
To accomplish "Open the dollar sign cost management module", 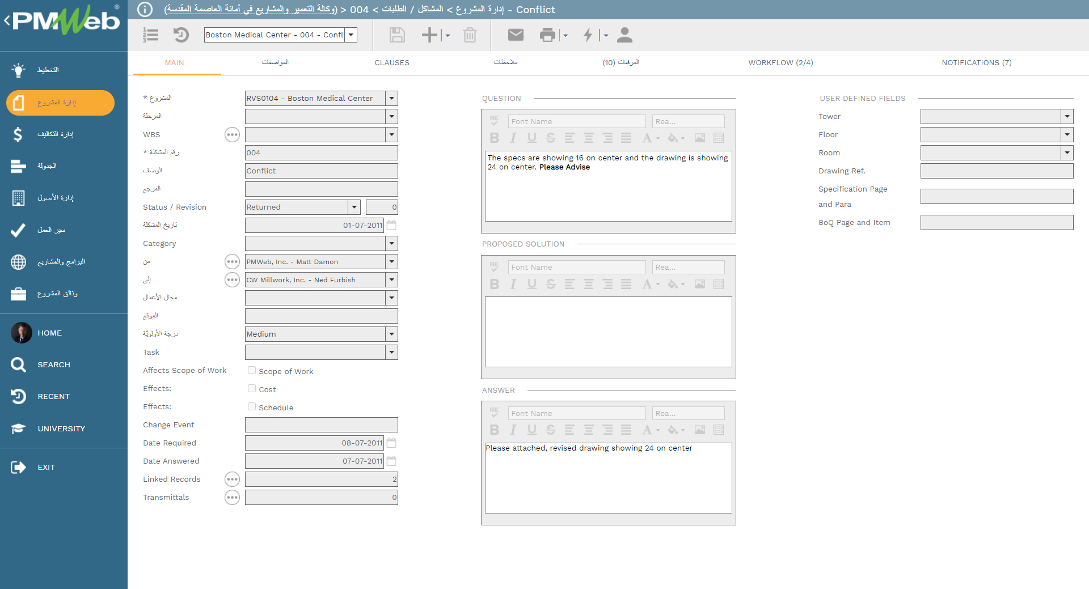I will point(18,134).
